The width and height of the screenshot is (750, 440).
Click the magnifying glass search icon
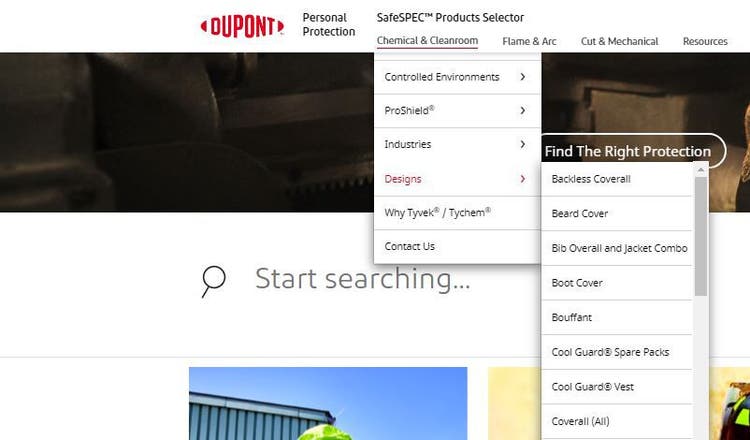pos(213,281)
